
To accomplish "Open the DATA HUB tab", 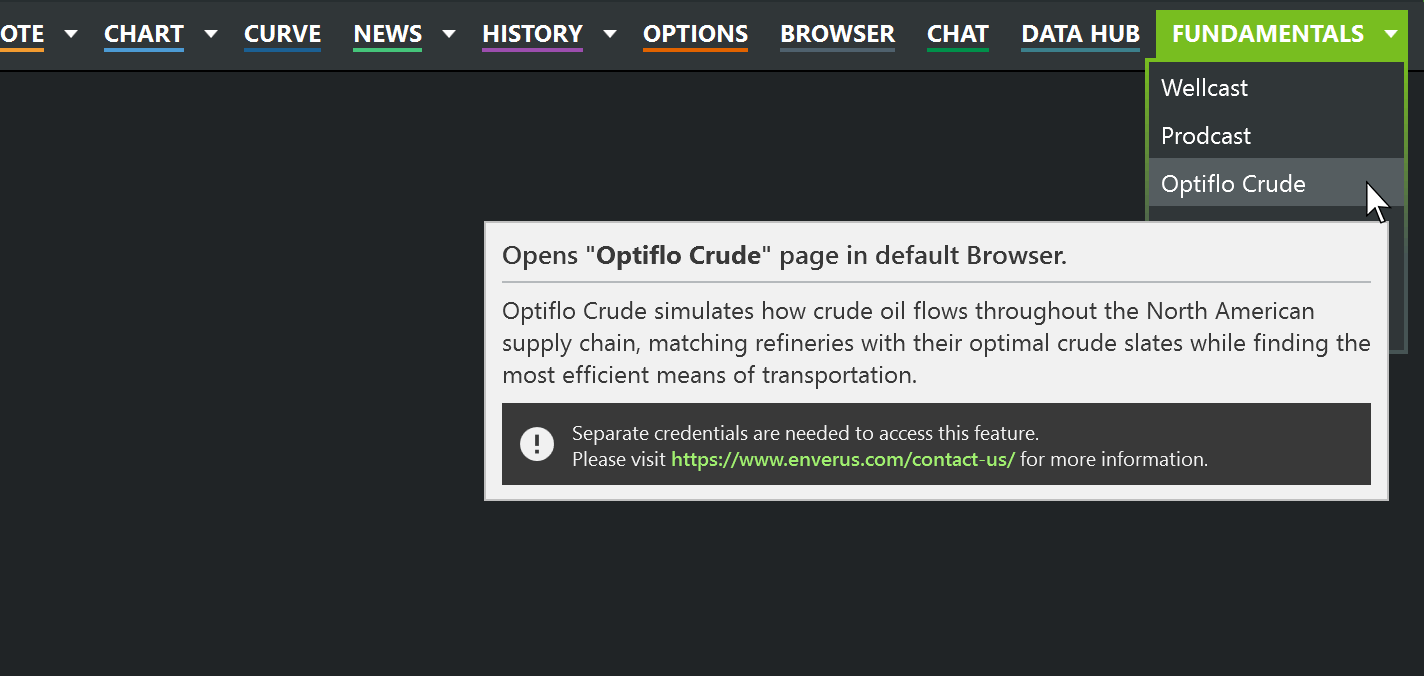I will point(1080,34).
